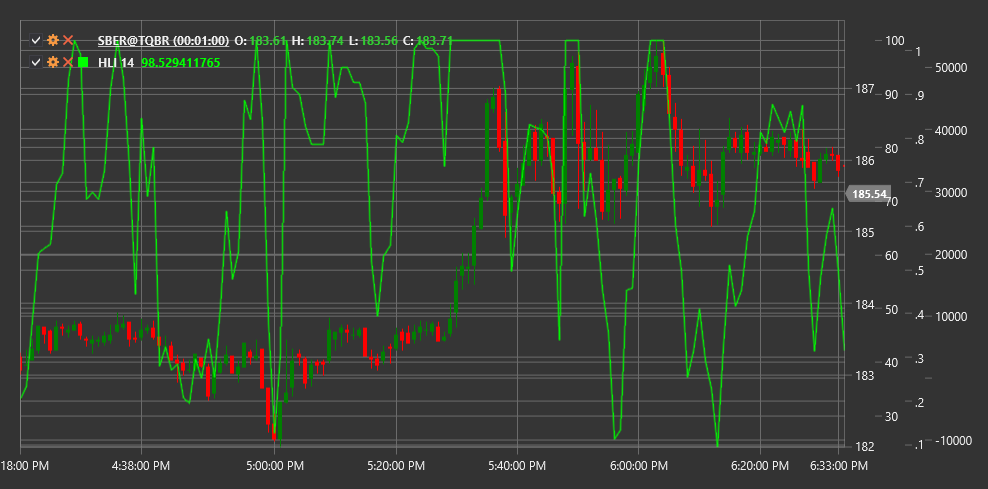The image size is (988, 489).
Task: Click the 5:20:00 PM time axis label
Action: click(396, 466)
